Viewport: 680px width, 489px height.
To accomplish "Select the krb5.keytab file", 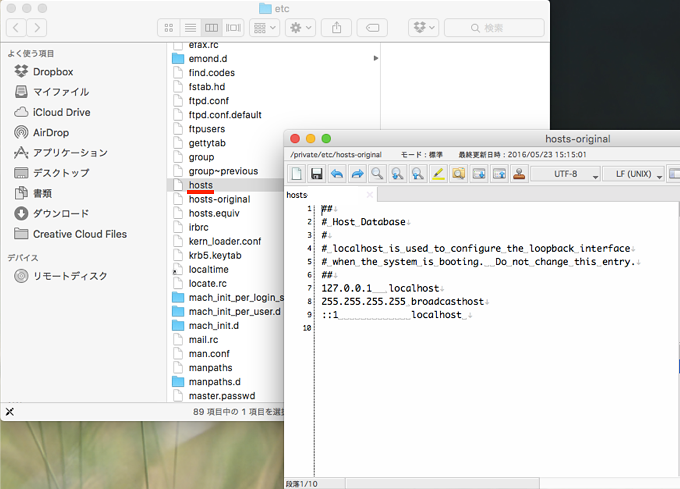I will click(x=215, y=255).
